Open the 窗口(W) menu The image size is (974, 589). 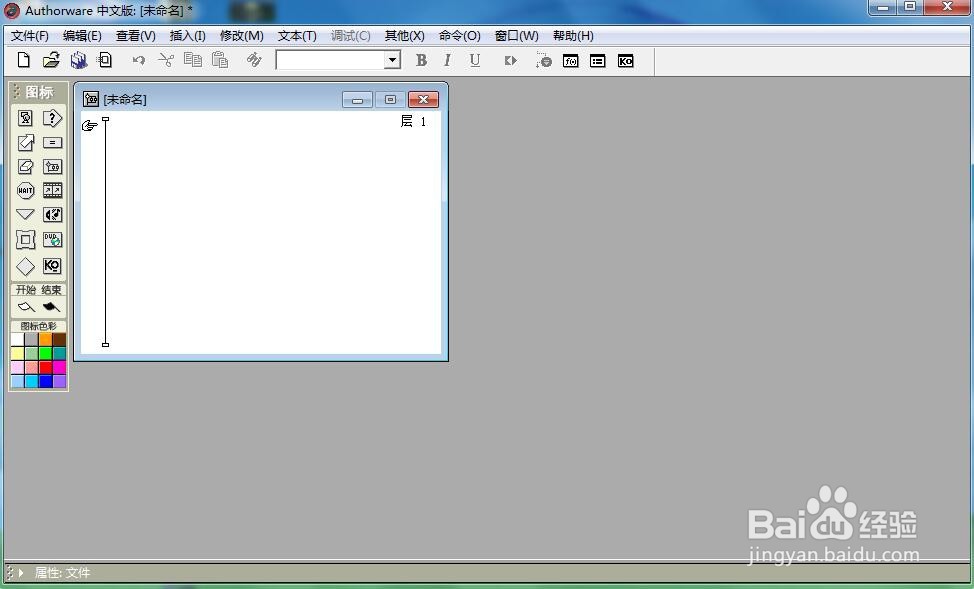(x=516, y=36)
